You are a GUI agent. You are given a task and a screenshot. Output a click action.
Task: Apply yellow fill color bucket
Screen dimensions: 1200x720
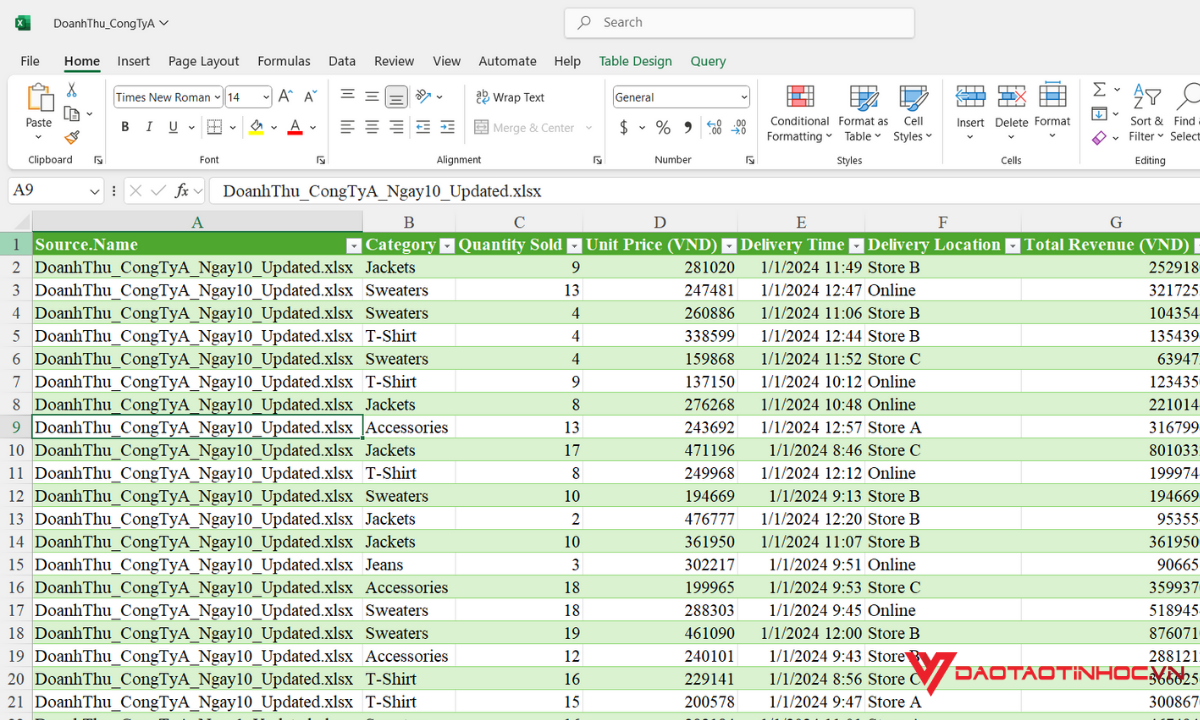pos(256,127)
